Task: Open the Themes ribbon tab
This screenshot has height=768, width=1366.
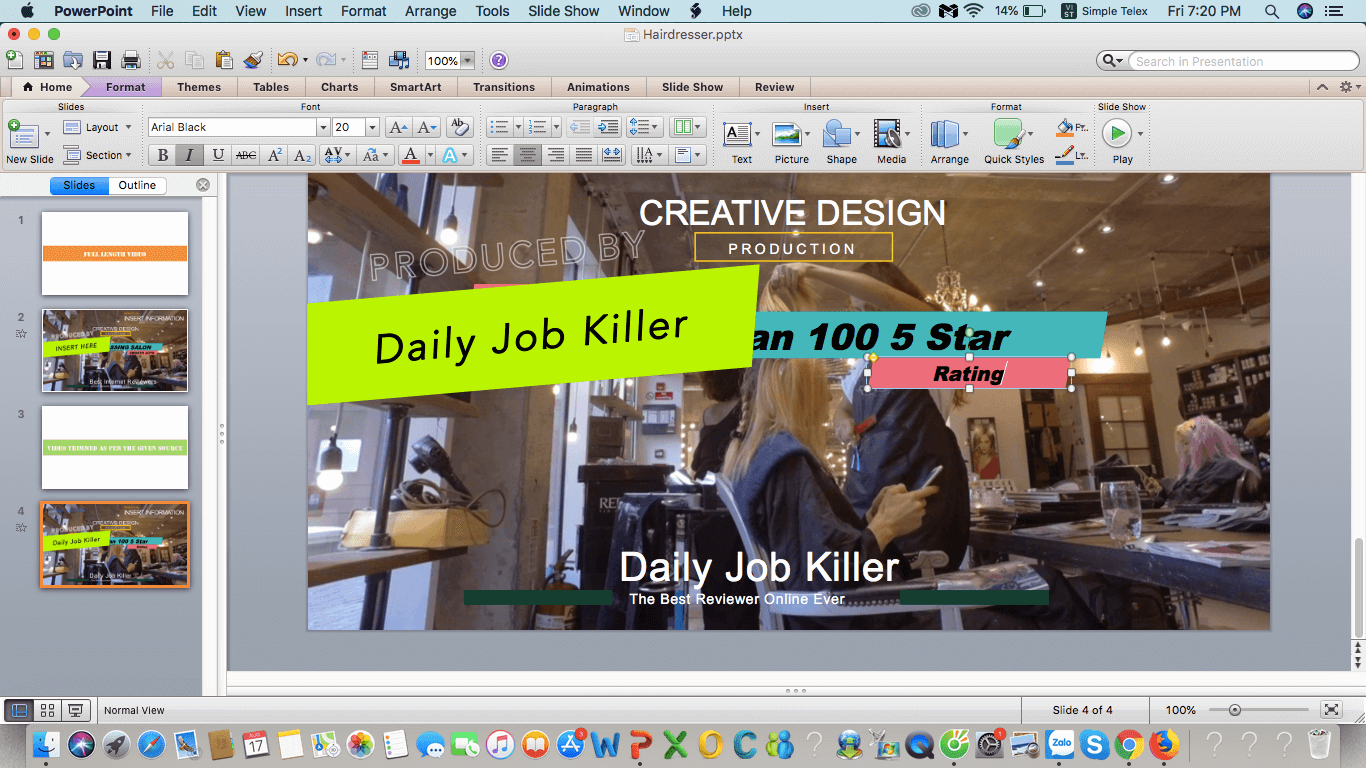Action: pyautogui.click(x=199, y=87)
